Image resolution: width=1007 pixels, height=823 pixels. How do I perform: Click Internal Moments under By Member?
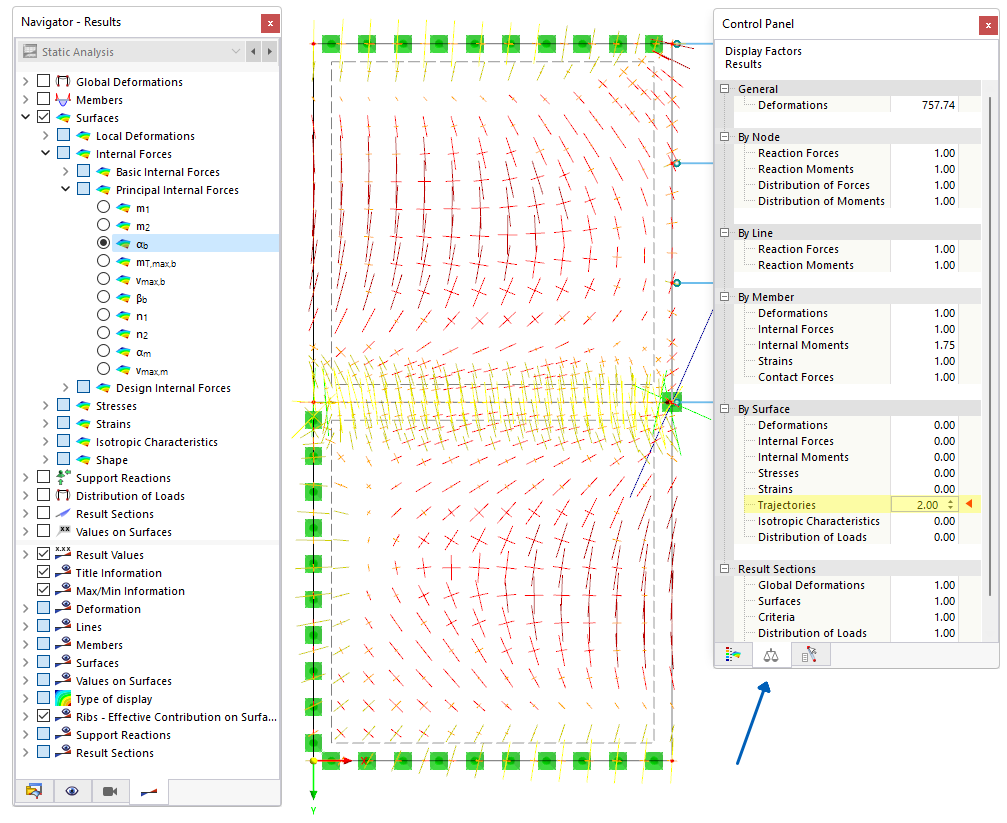click(x=803, y=345)
